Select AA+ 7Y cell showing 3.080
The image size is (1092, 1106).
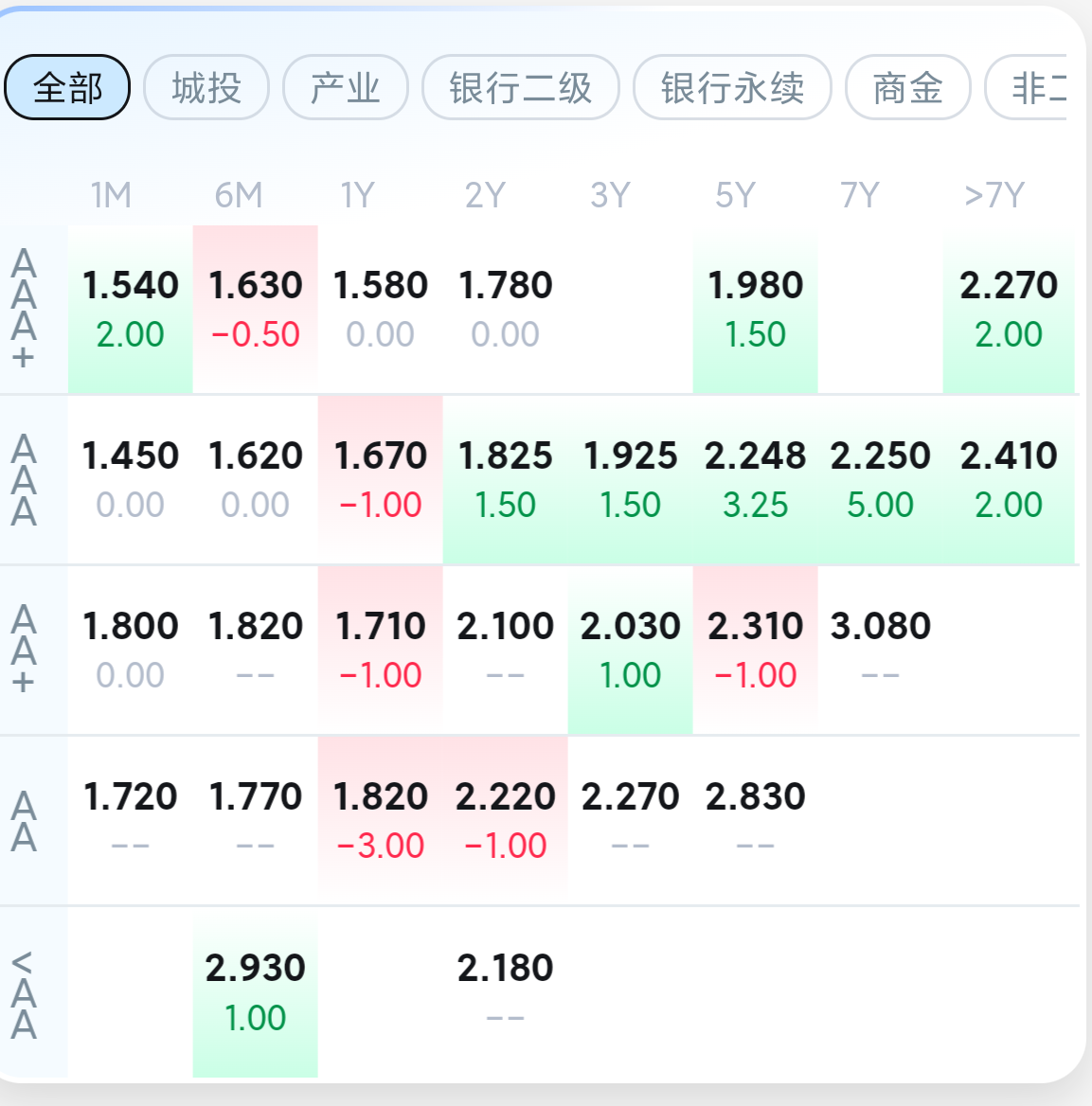point(881,650)
